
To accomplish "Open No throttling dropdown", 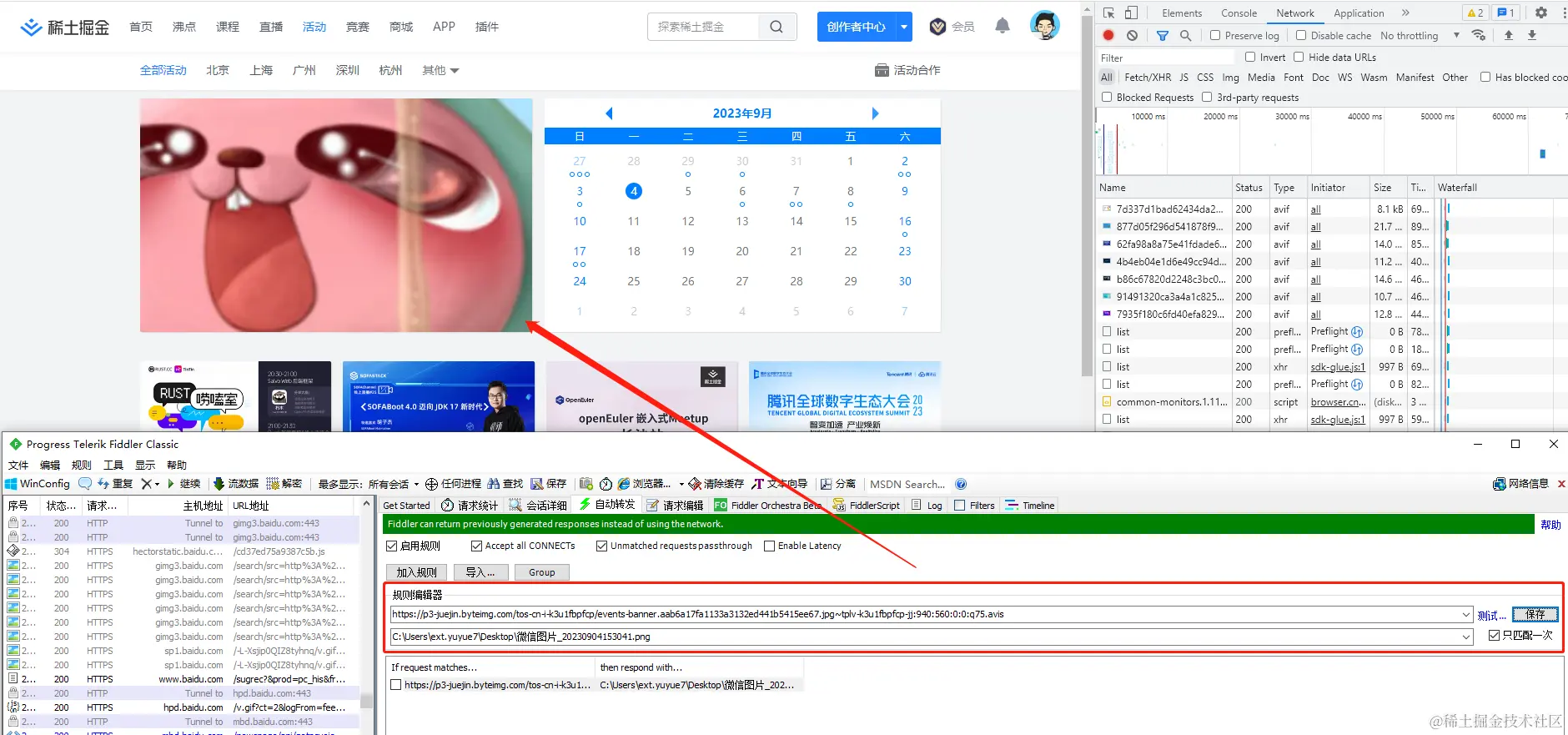I will coord(1420,35).
